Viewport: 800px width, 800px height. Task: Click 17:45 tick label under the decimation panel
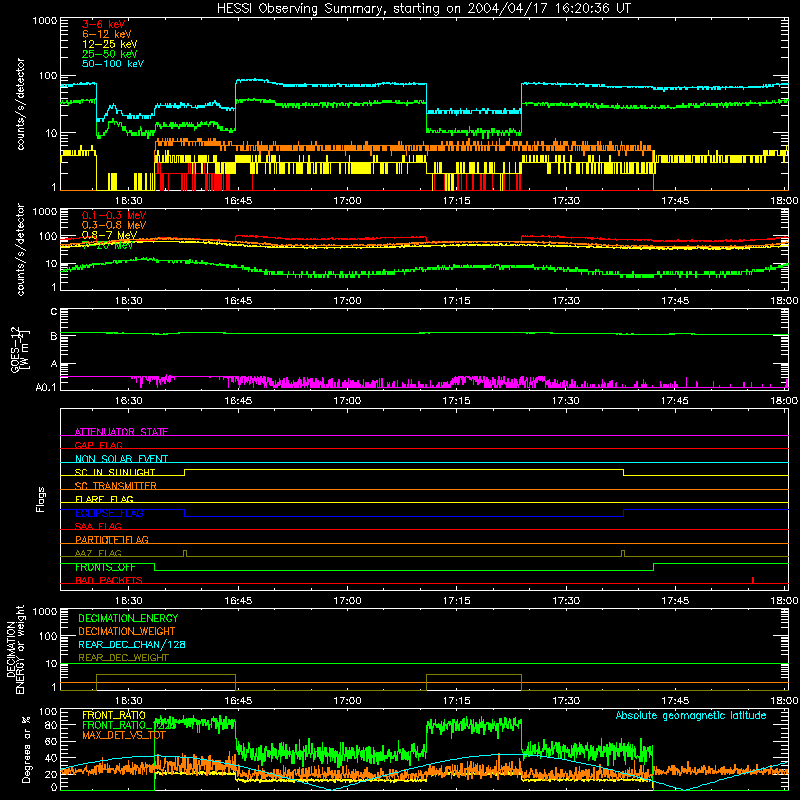coord(675,701)
